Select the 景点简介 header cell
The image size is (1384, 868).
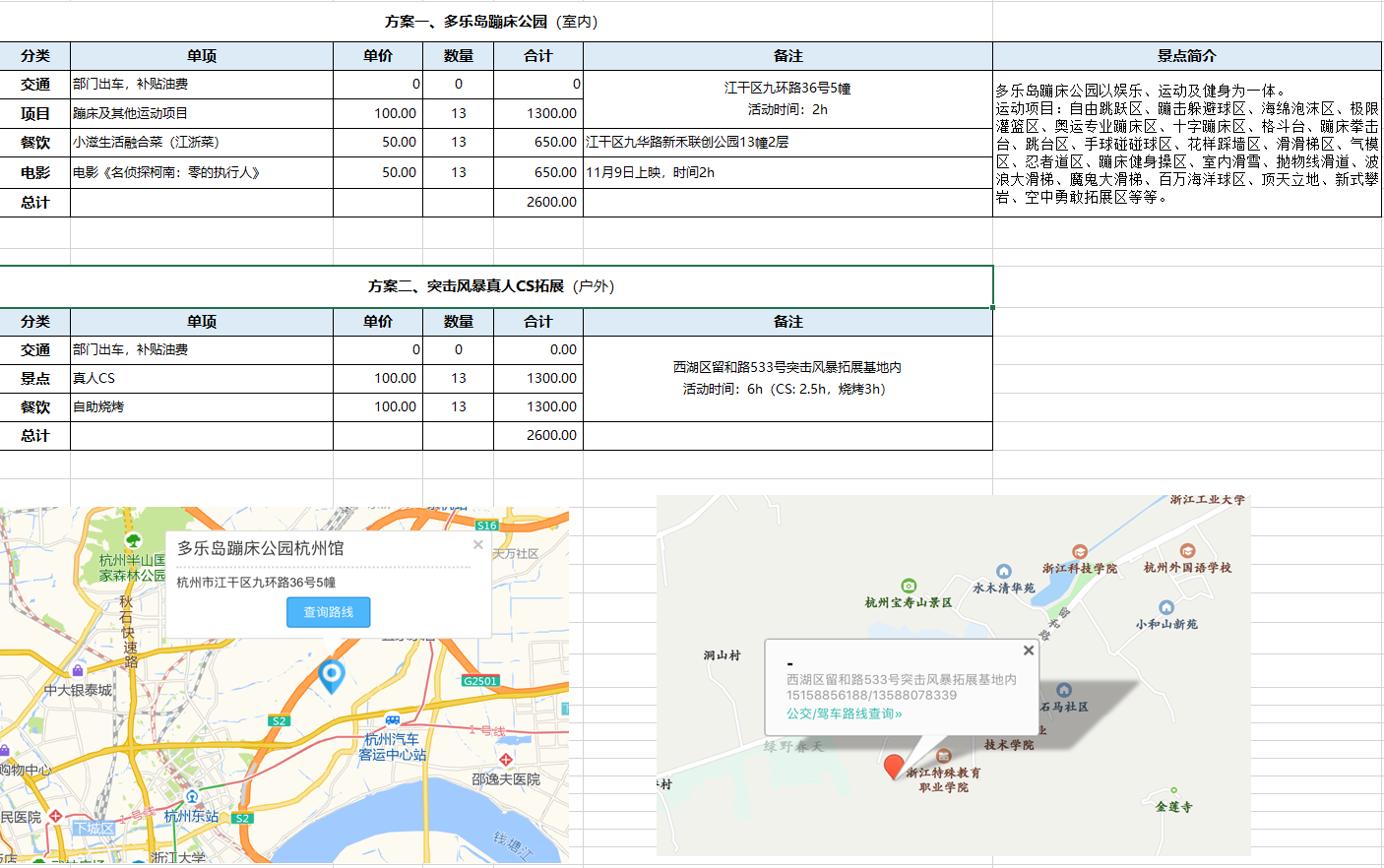1186,56
